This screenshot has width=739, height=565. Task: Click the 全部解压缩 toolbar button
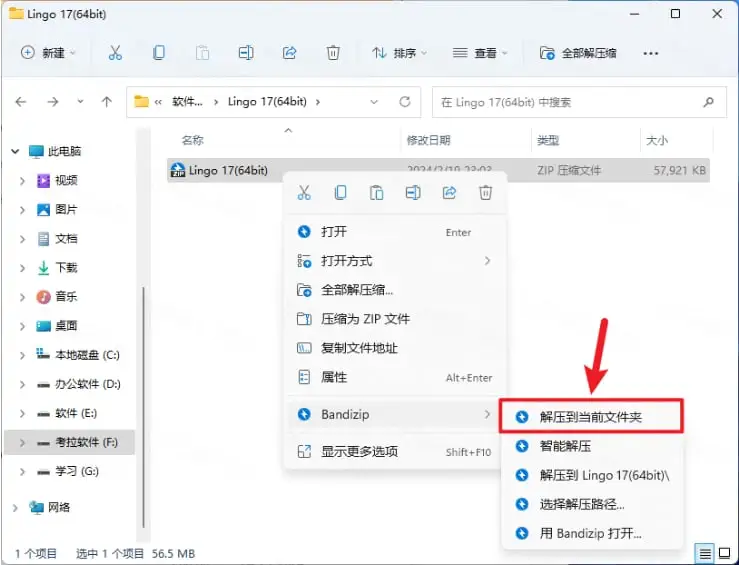point(578,53)
